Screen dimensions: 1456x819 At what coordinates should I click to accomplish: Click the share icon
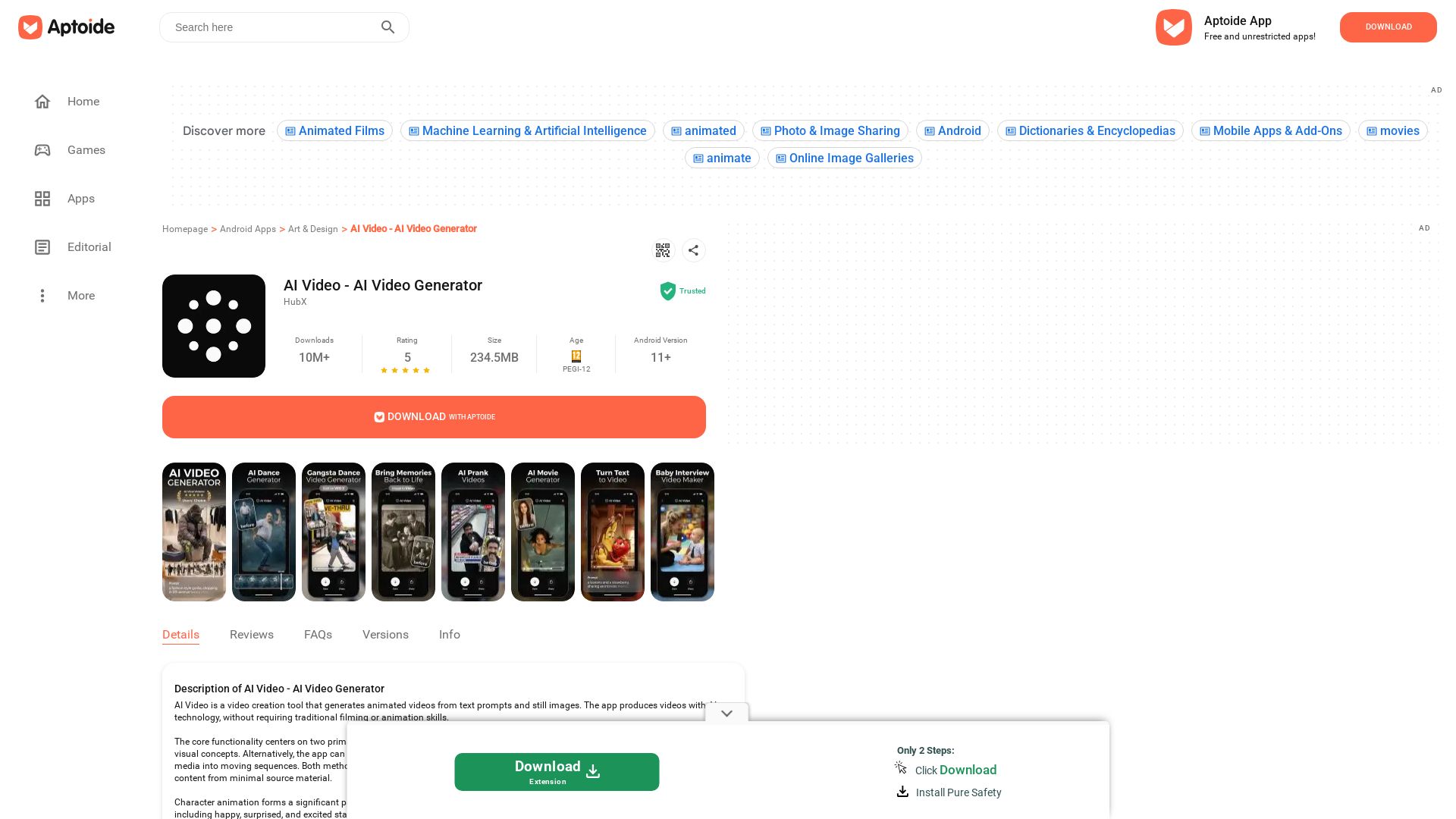[x=694, y=250]
